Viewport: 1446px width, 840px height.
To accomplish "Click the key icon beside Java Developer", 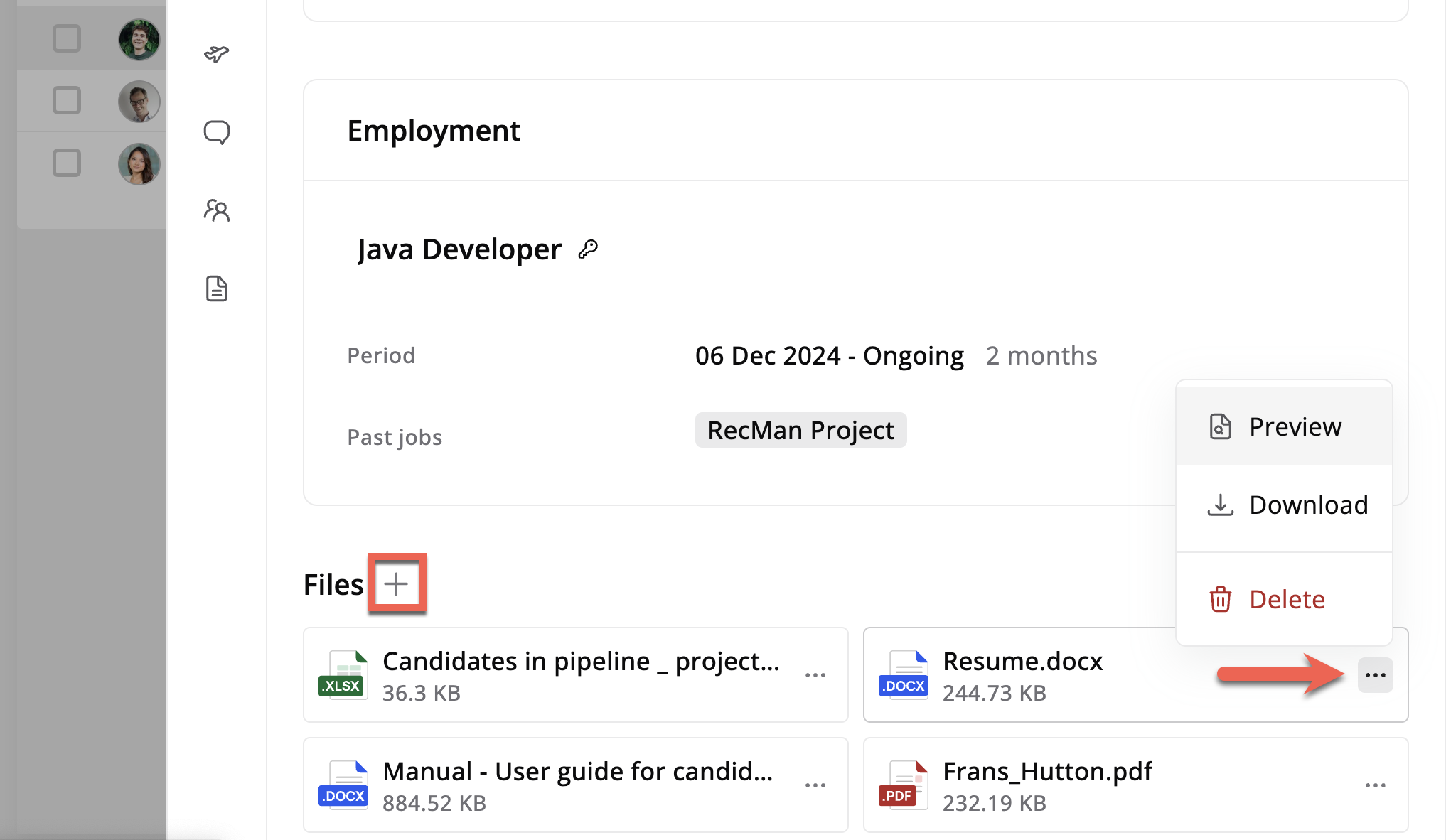I will (588, 249).
